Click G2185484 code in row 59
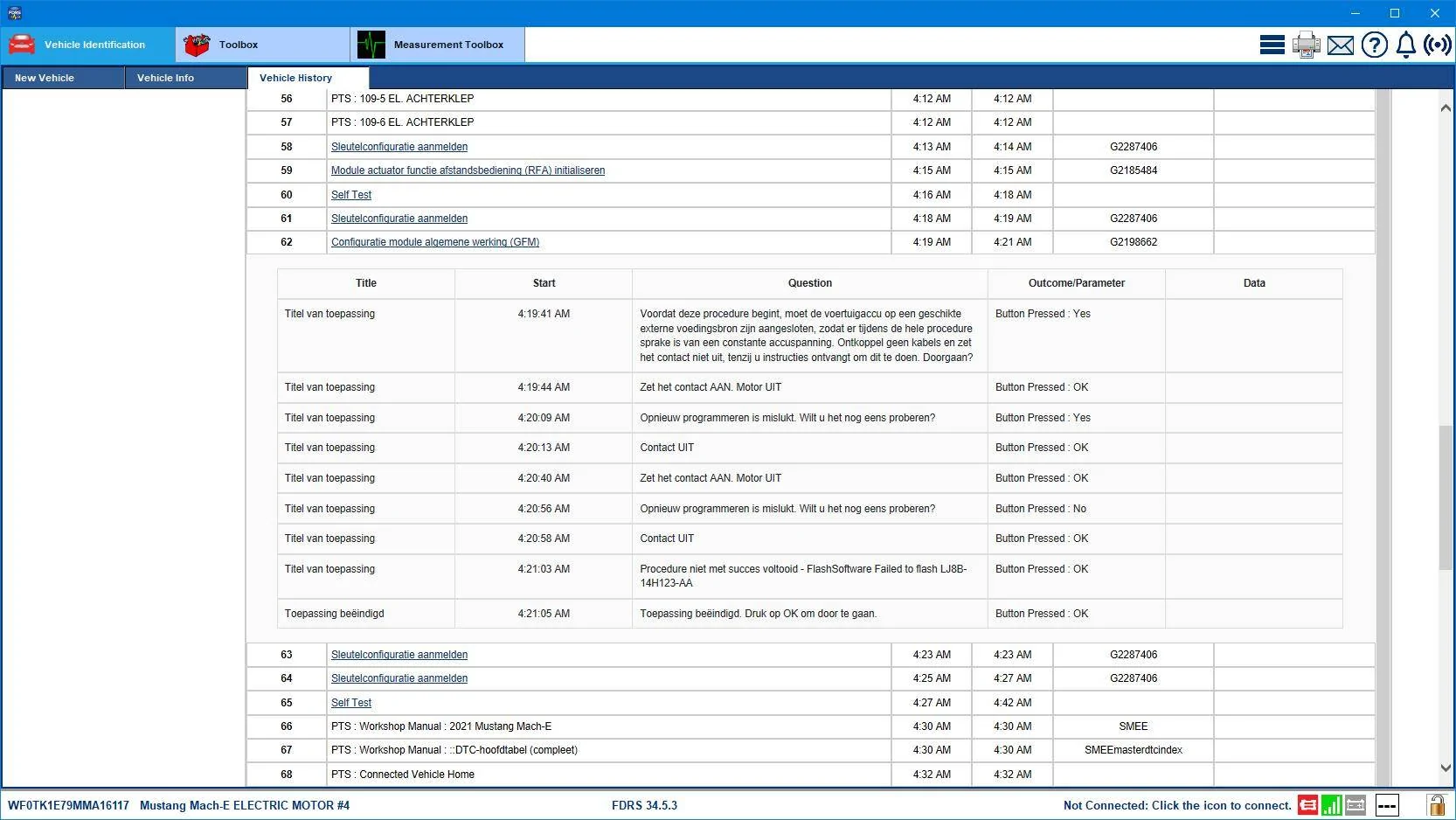 (1134, 170)
